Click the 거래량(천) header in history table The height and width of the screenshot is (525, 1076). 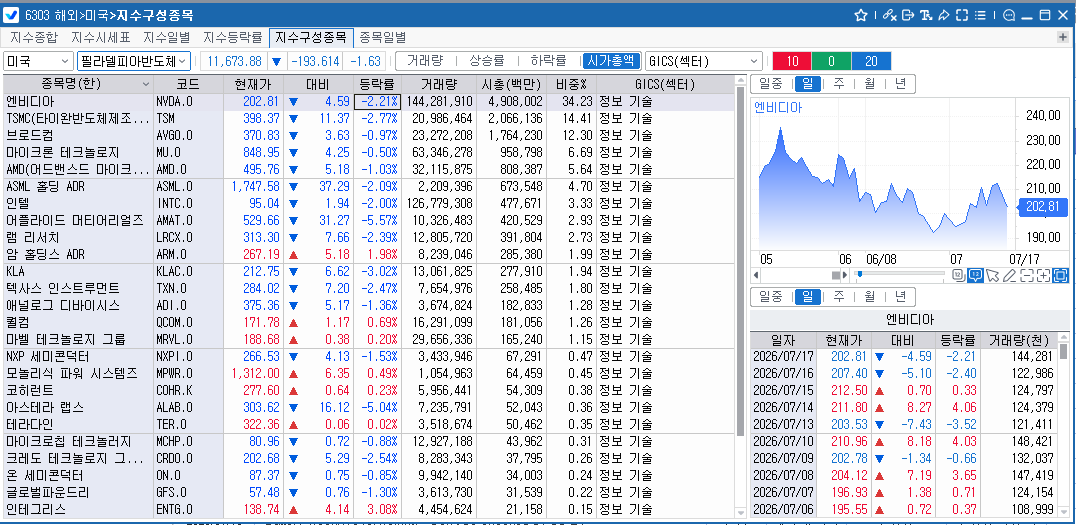1020,340
